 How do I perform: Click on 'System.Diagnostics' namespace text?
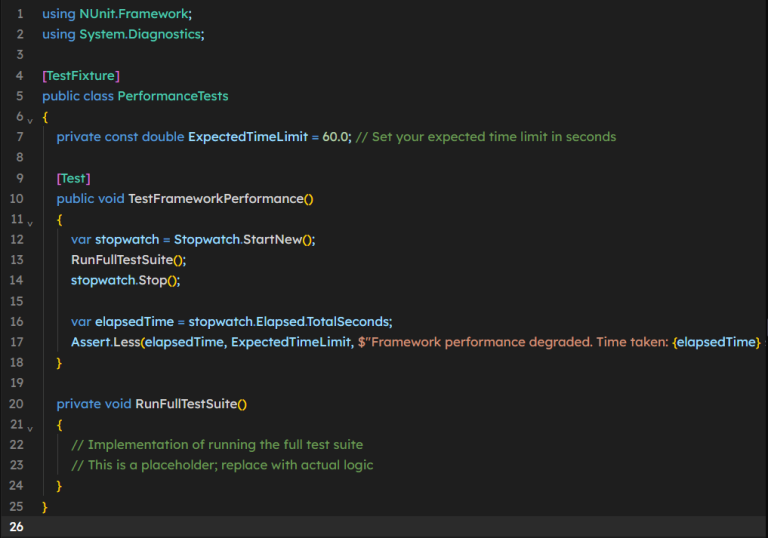coord(140,34)
